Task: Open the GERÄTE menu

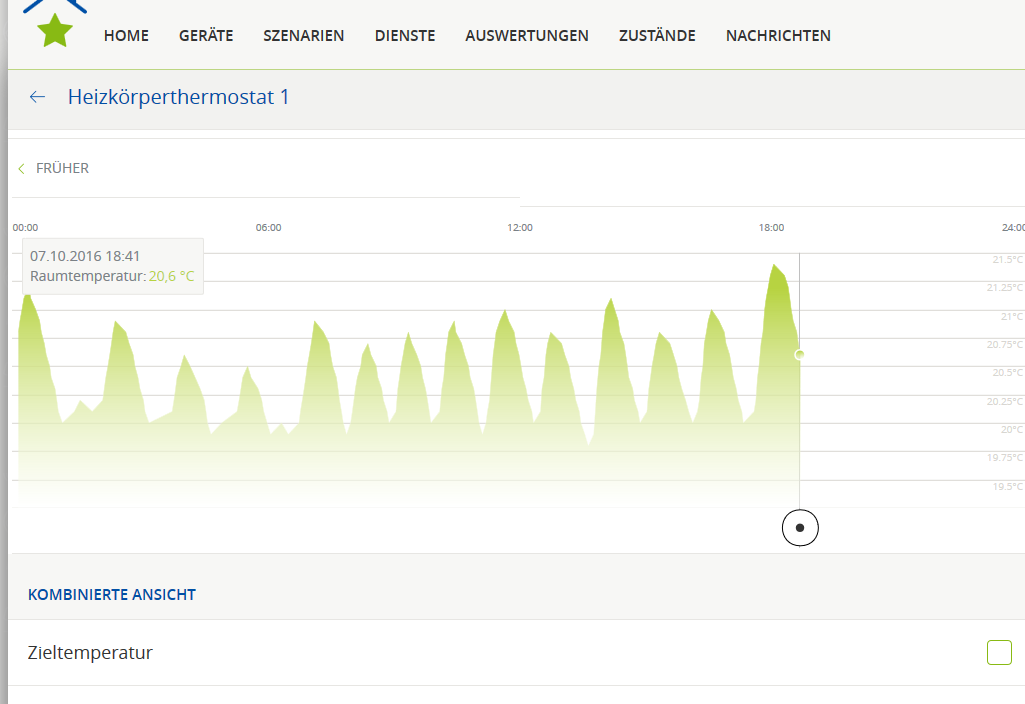Action: [x=206, y=36]
